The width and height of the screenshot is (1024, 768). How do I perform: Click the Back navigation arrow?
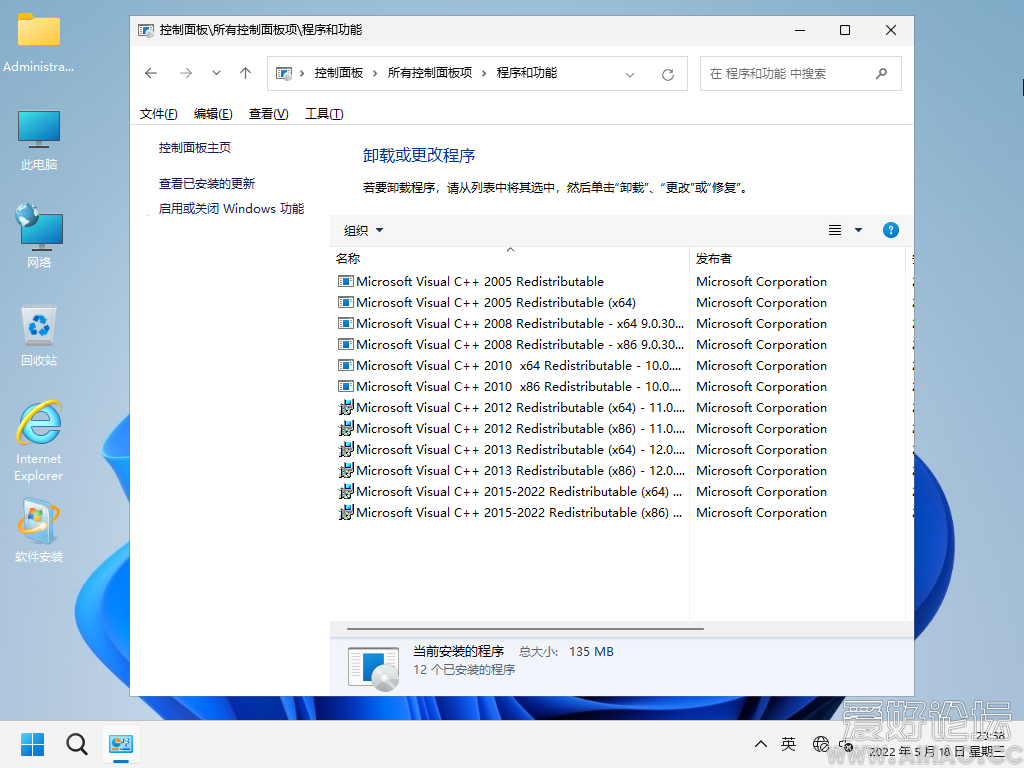pos(151,73)
